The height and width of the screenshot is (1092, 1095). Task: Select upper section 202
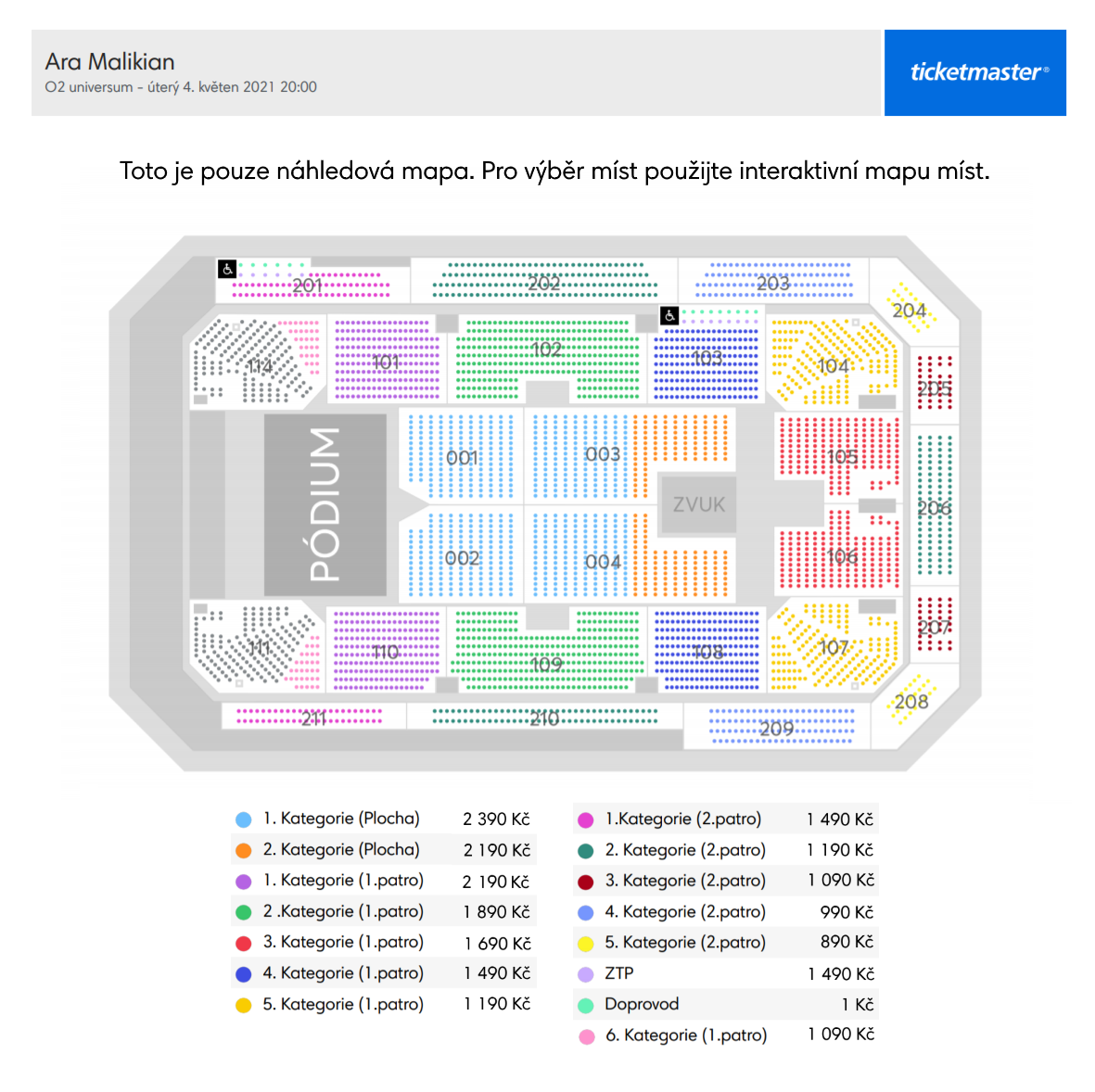[x=544, y=282]
